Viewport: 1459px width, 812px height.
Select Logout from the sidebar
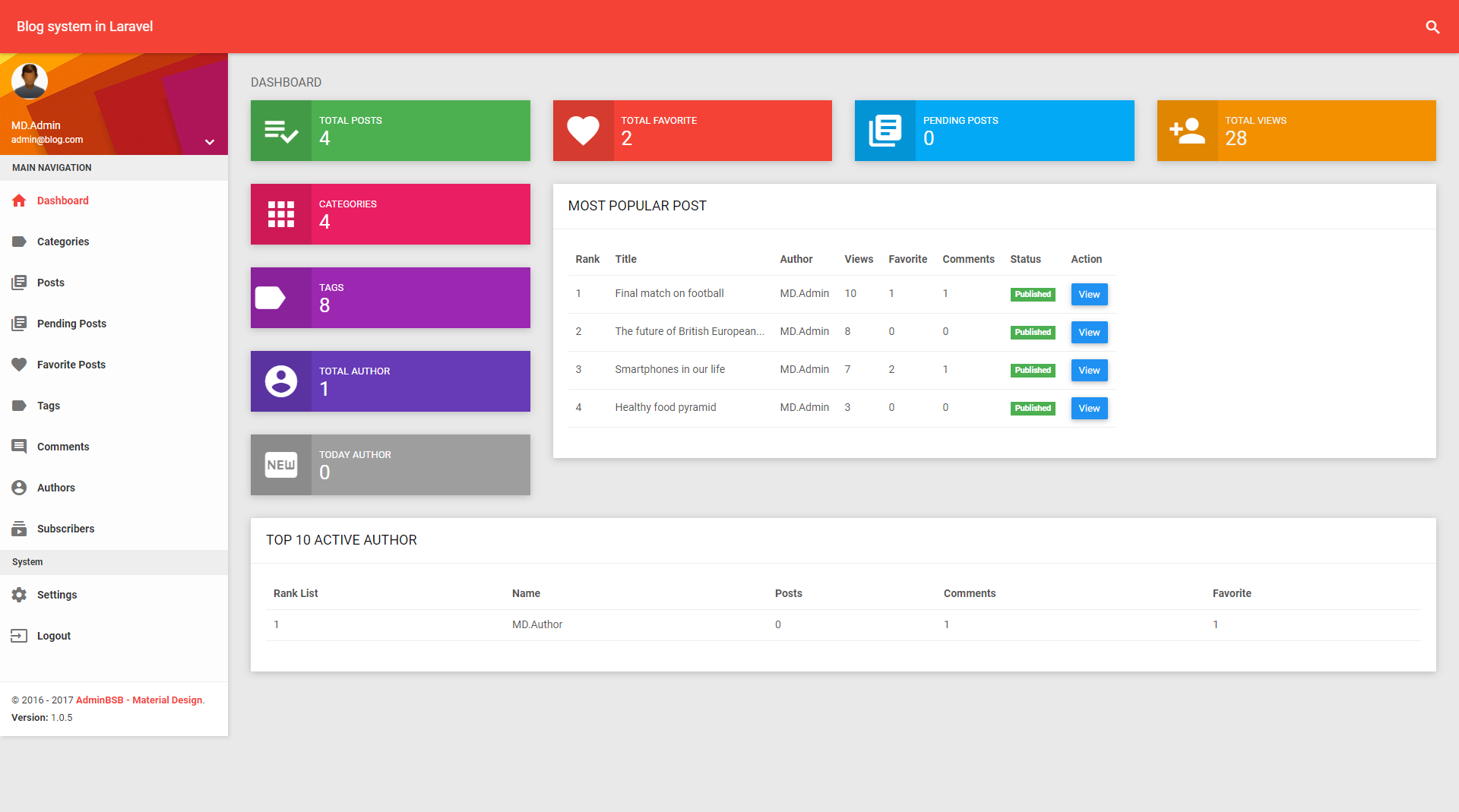point(114,636)
